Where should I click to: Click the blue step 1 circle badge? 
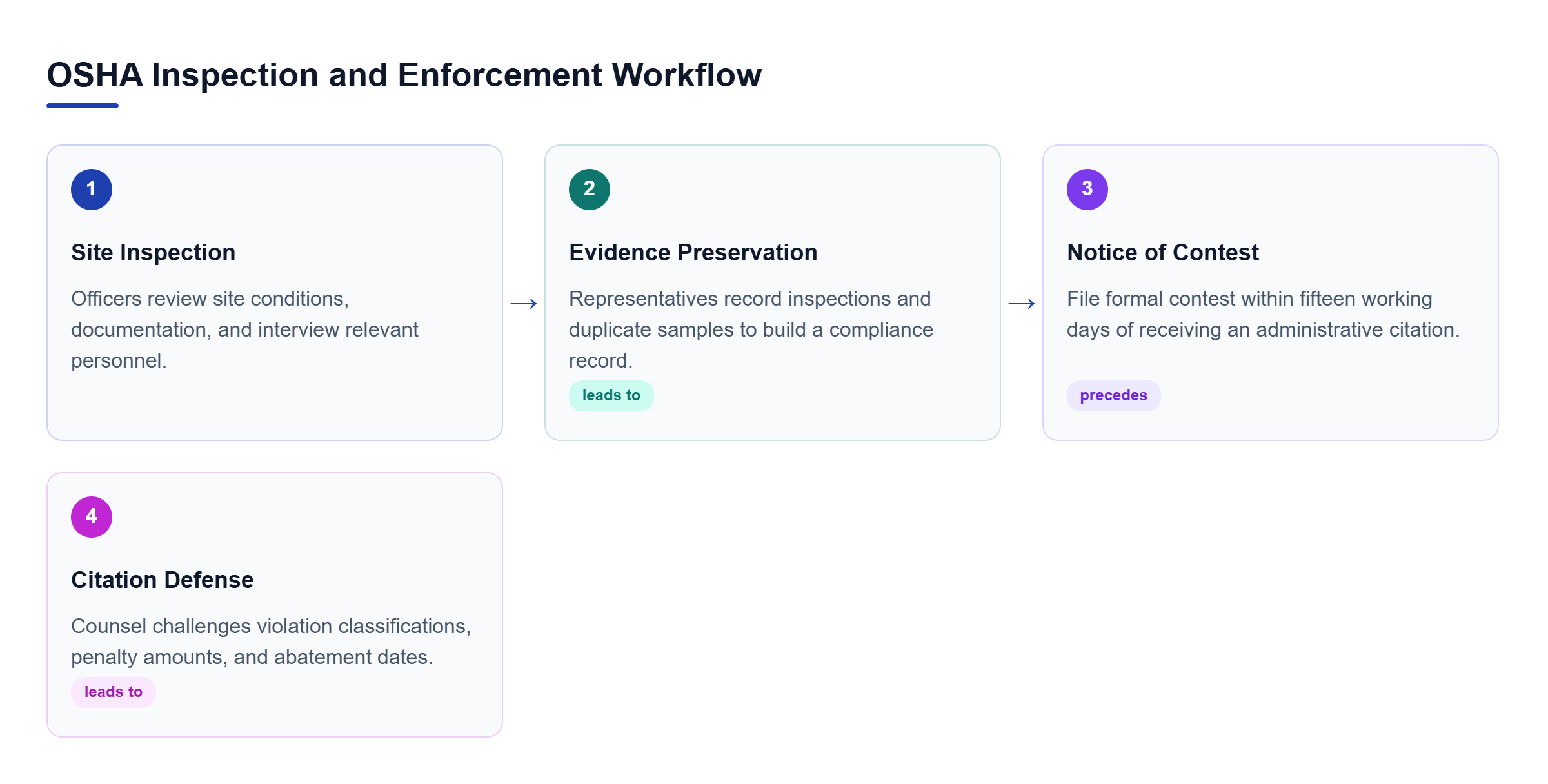[x=92, y=190]
